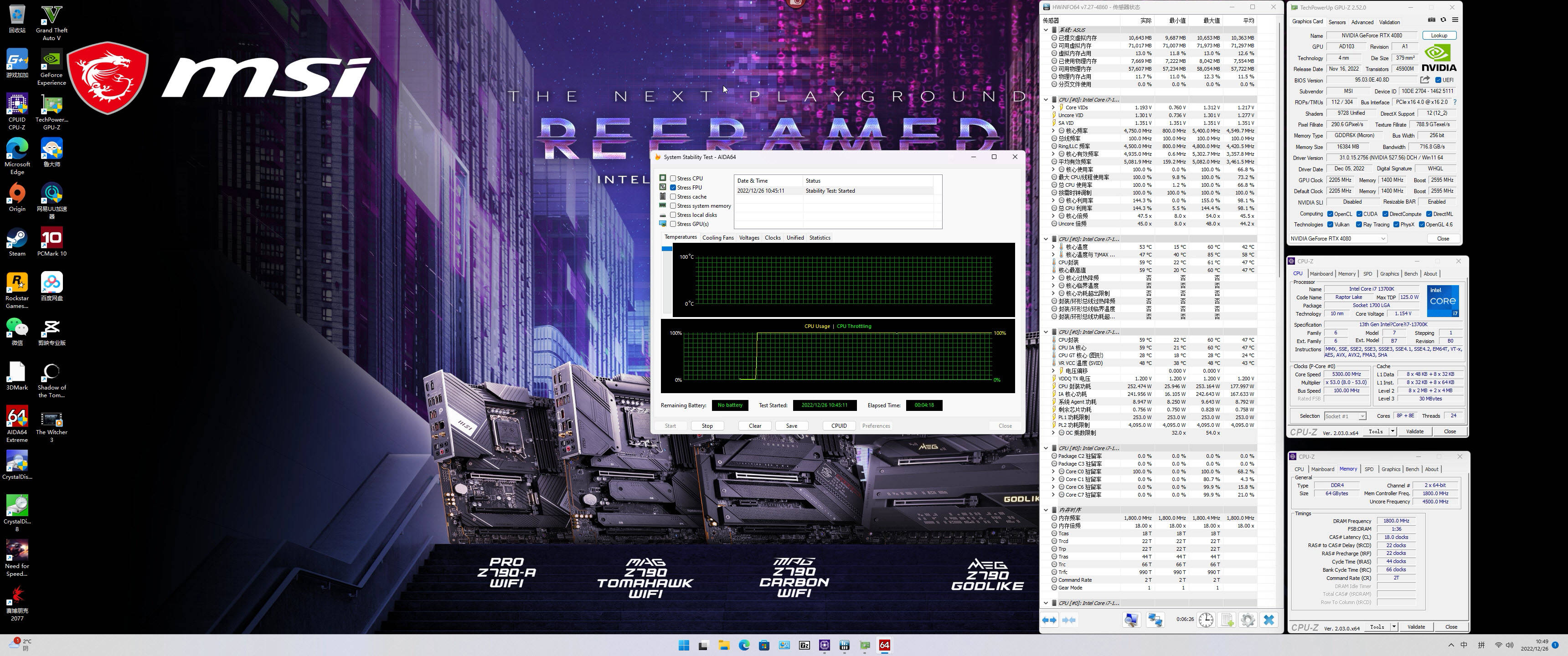Viewport: 1568px width, 656px height.
Task: Click Preferences button in AIDA64
Action: 876,426
